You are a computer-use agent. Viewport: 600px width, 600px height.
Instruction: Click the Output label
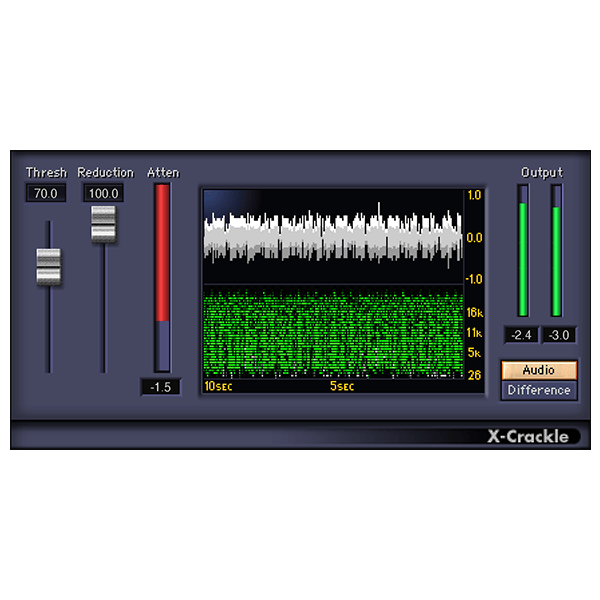coord(542,173)
